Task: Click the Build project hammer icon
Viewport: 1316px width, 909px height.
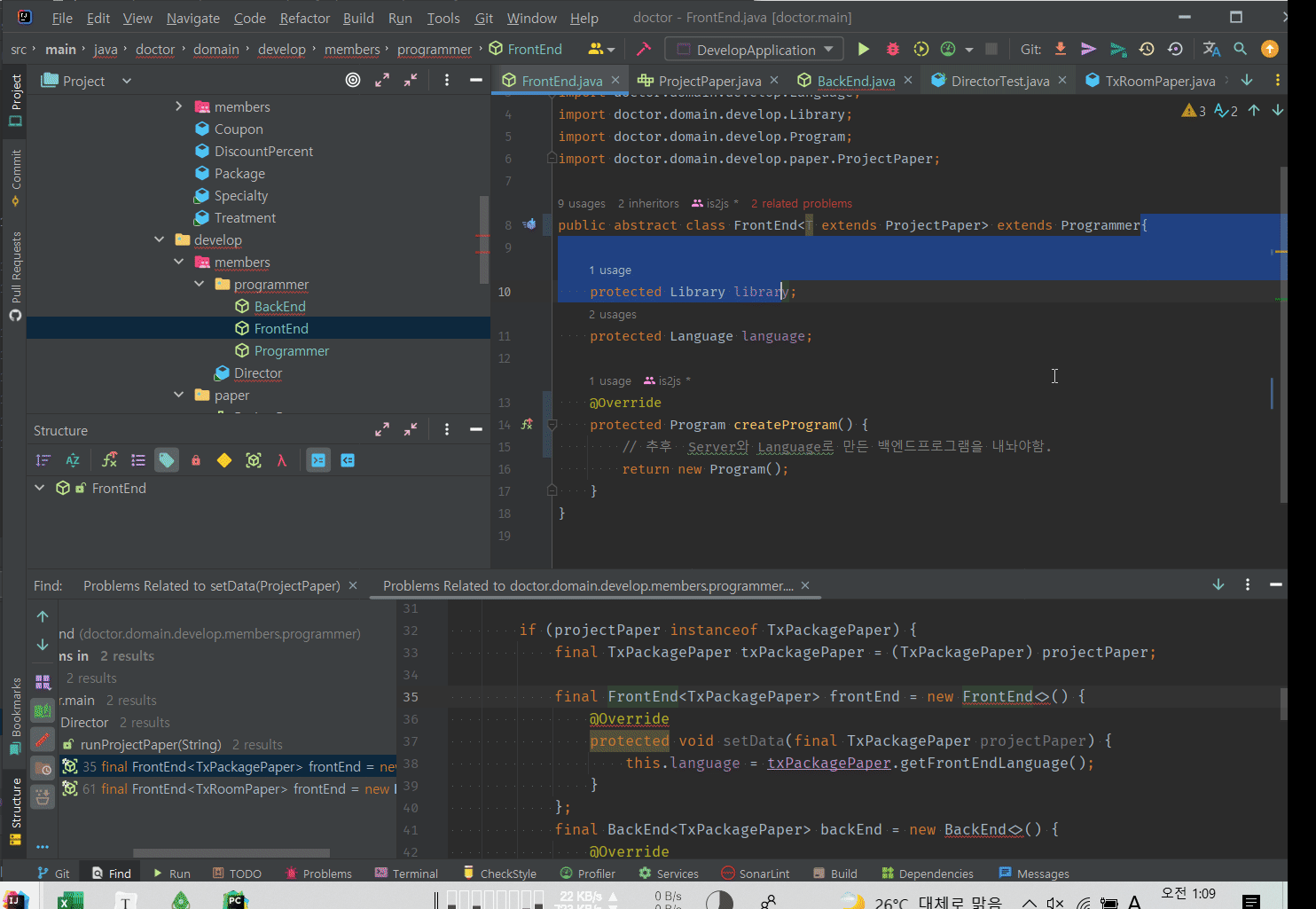Action: 644,50
